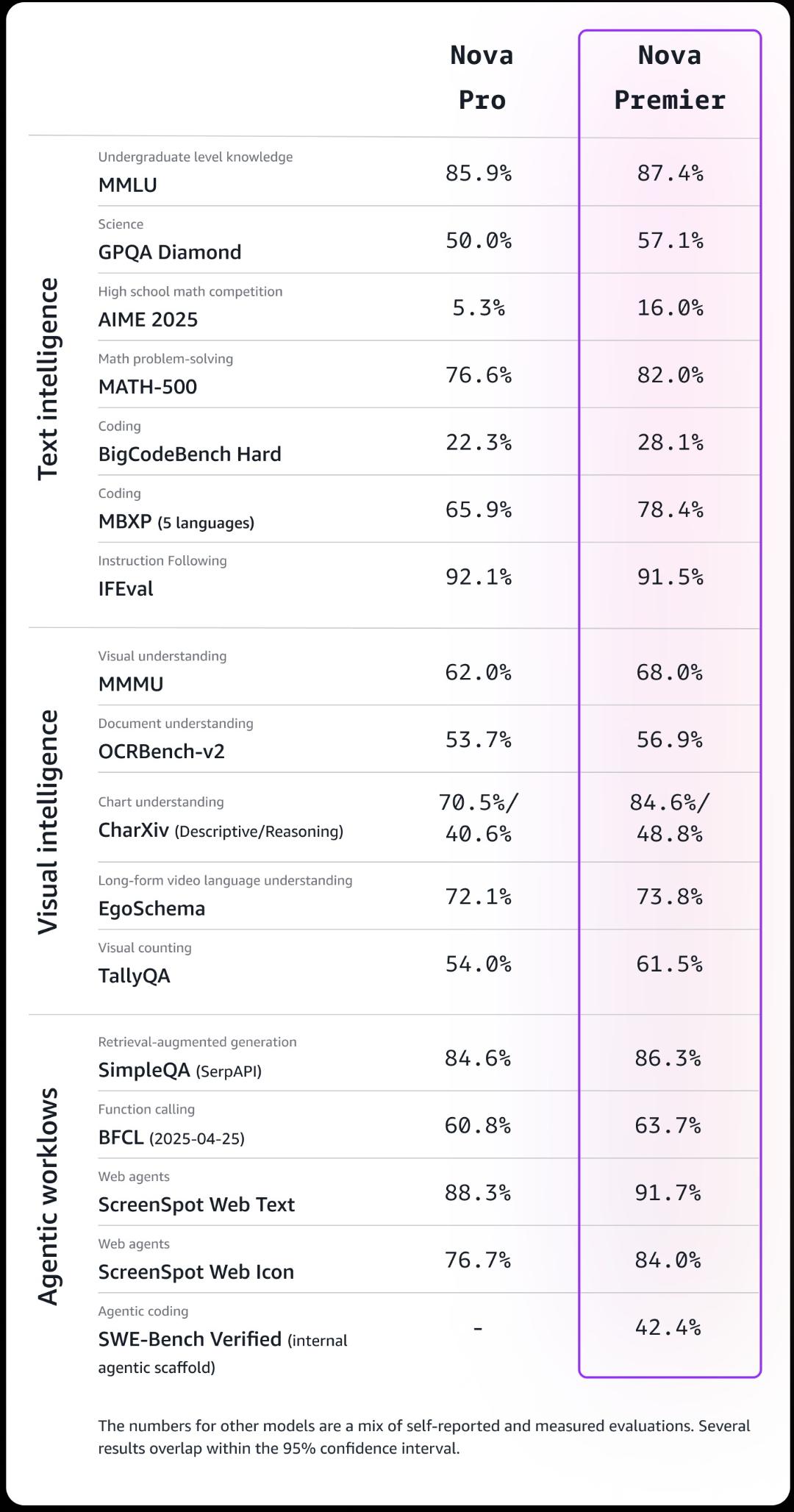The height and width of the screenshot is (1512, 794).
Task: Click the GPQA Diamond row label
Action: (x=170, y=252)
